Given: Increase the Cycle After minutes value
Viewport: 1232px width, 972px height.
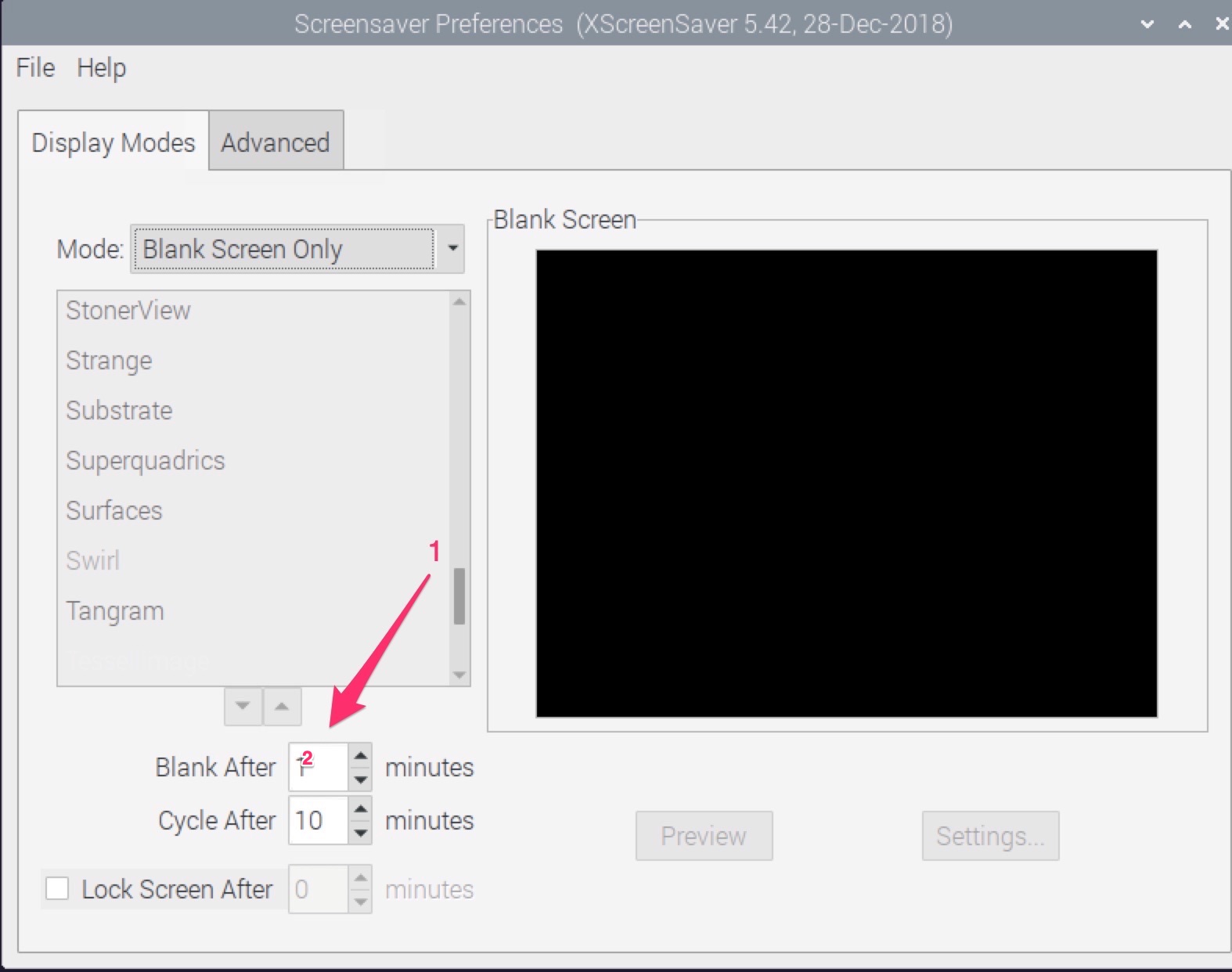Looking at the screenshot, I should pyautogui.click(x=360, y=809).
